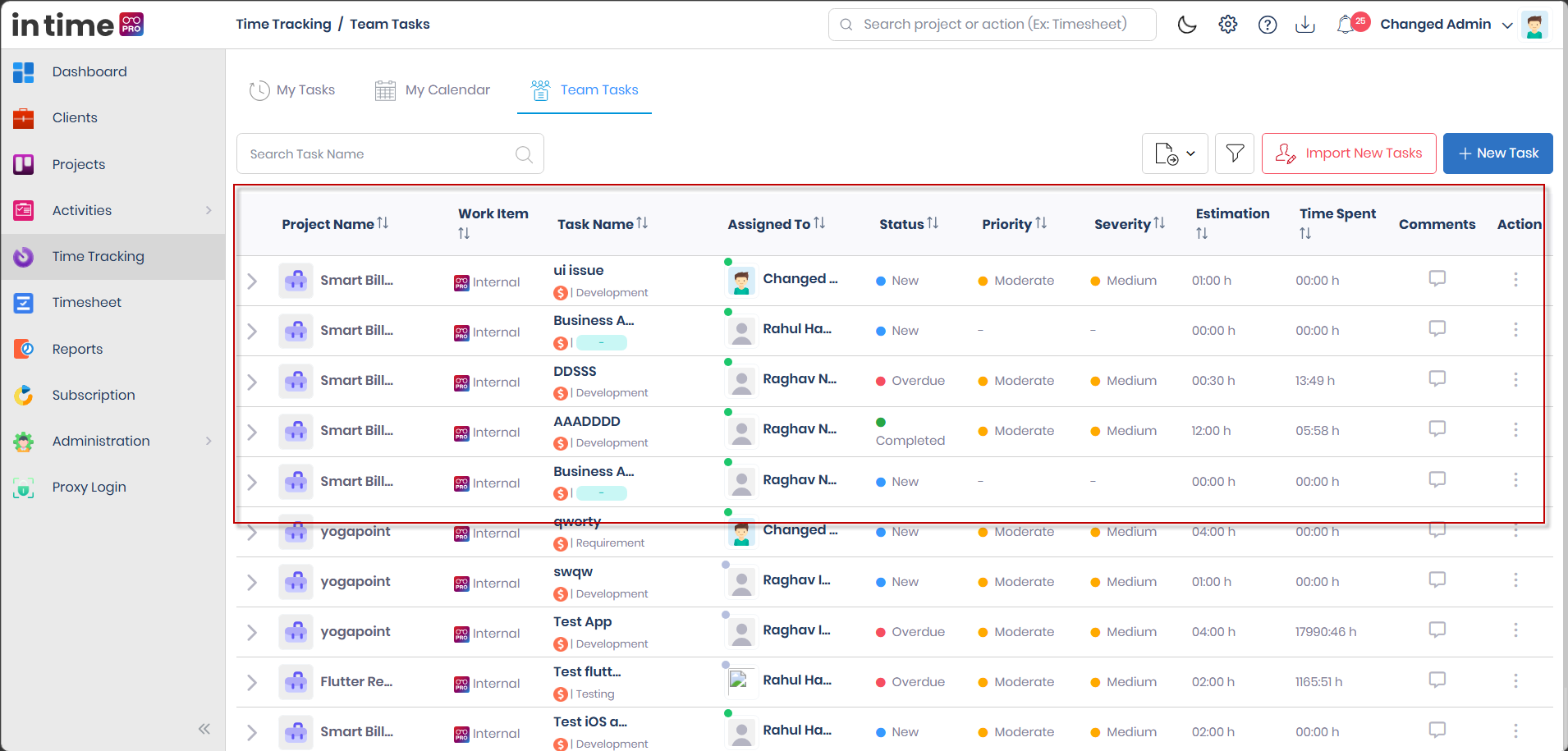Switch to the My Calendar tab
This screenshot has height=751, width=1568.
432,90
